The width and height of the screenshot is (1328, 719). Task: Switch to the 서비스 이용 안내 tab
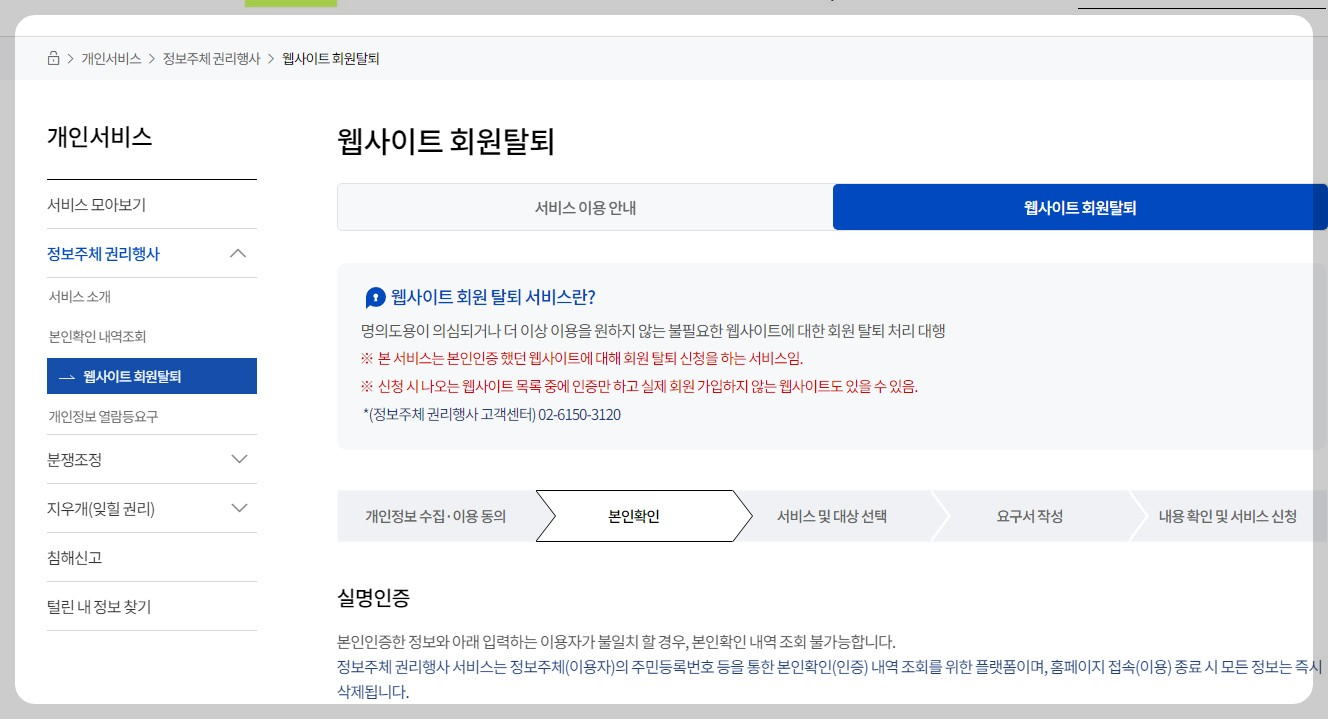(x=584, y=206)
